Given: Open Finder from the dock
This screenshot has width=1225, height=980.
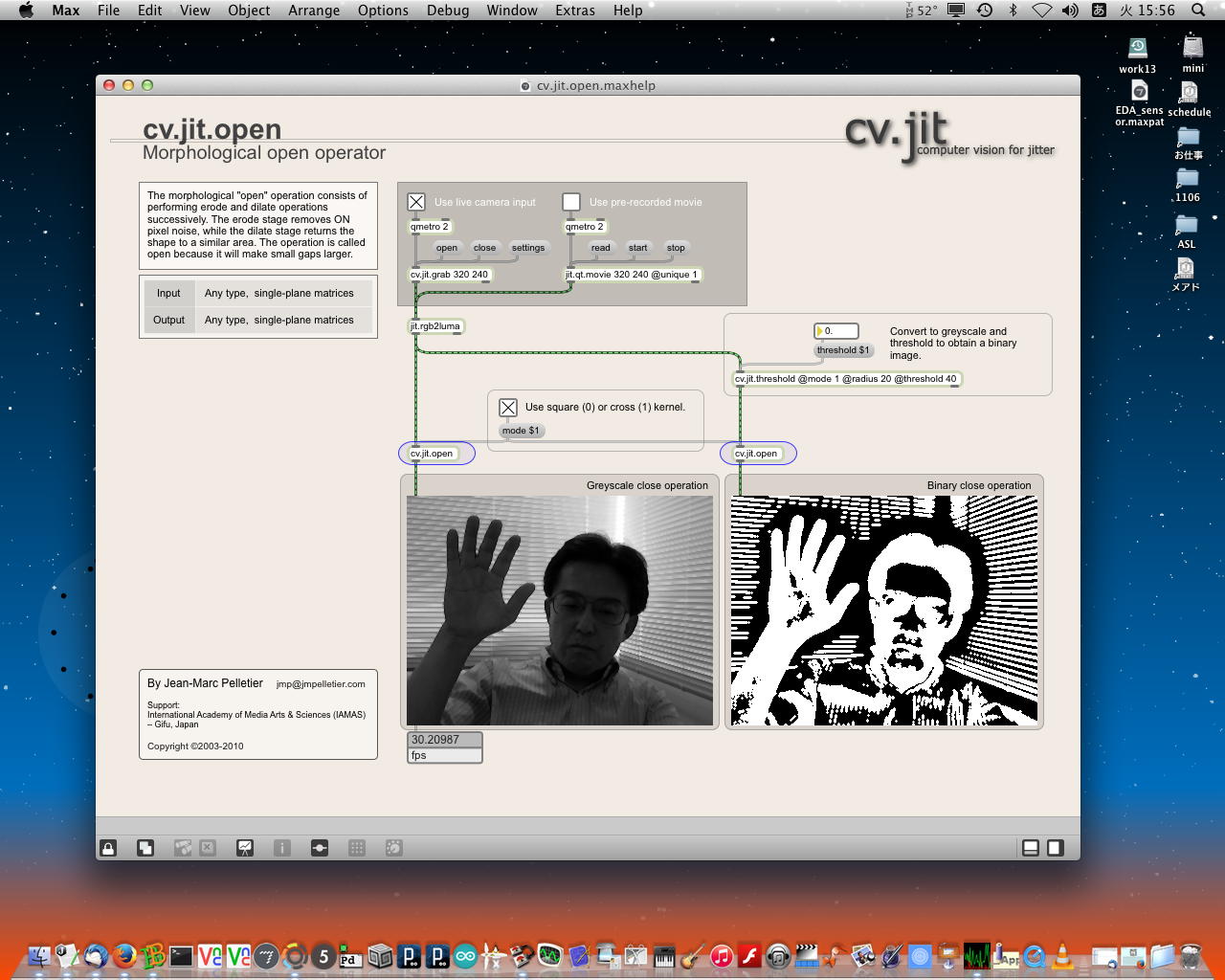Looking at the screenshot, I should click(x=39, y=955).
